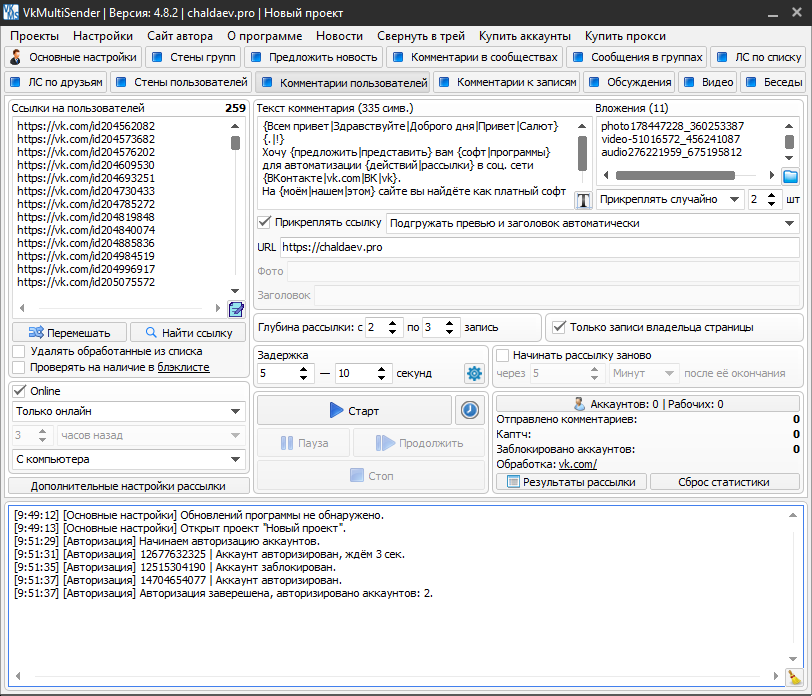Click the broom icon to clear log
Viewport: 812px width, 696px height.
click(x=794, y=677)
